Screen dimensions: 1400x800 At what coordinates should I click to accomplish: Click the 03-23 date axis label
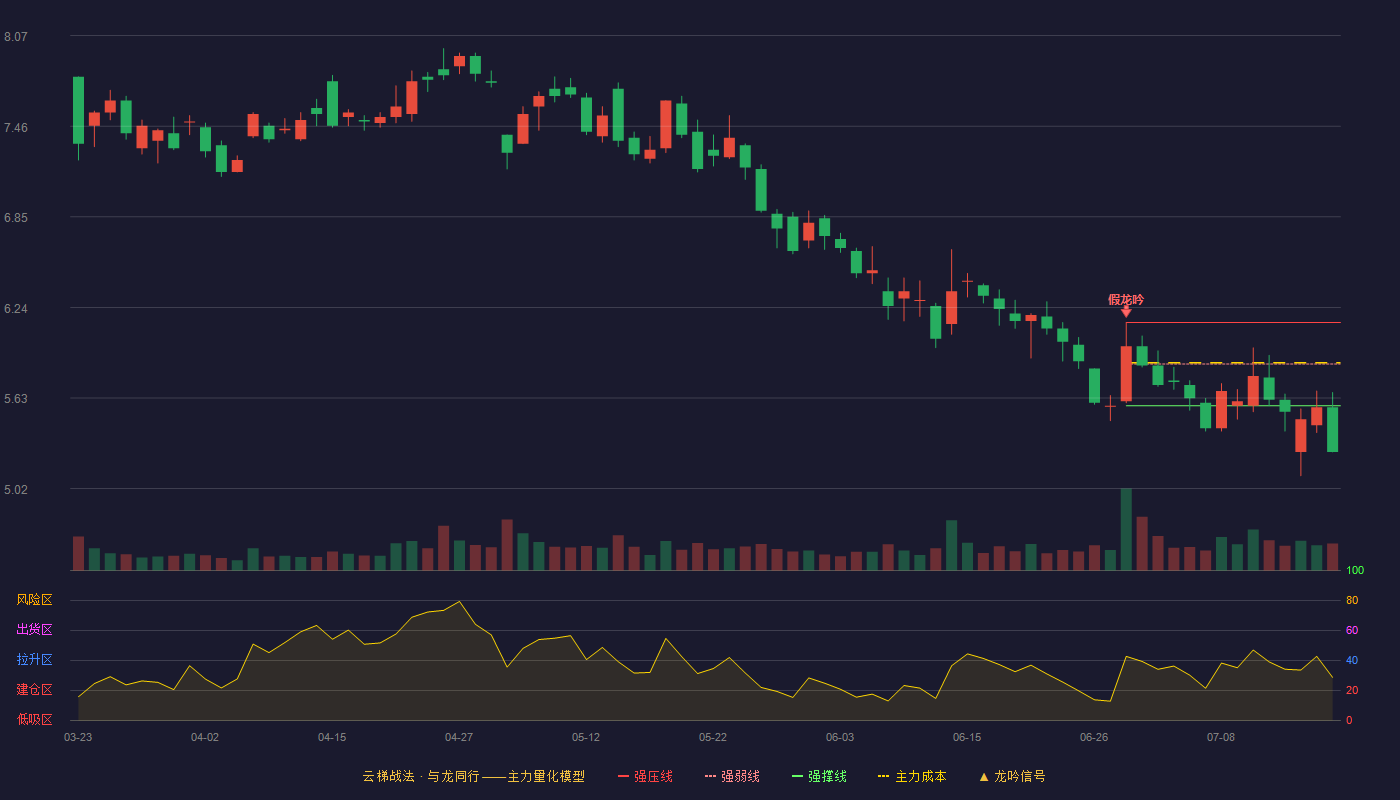tap(78, 737)
